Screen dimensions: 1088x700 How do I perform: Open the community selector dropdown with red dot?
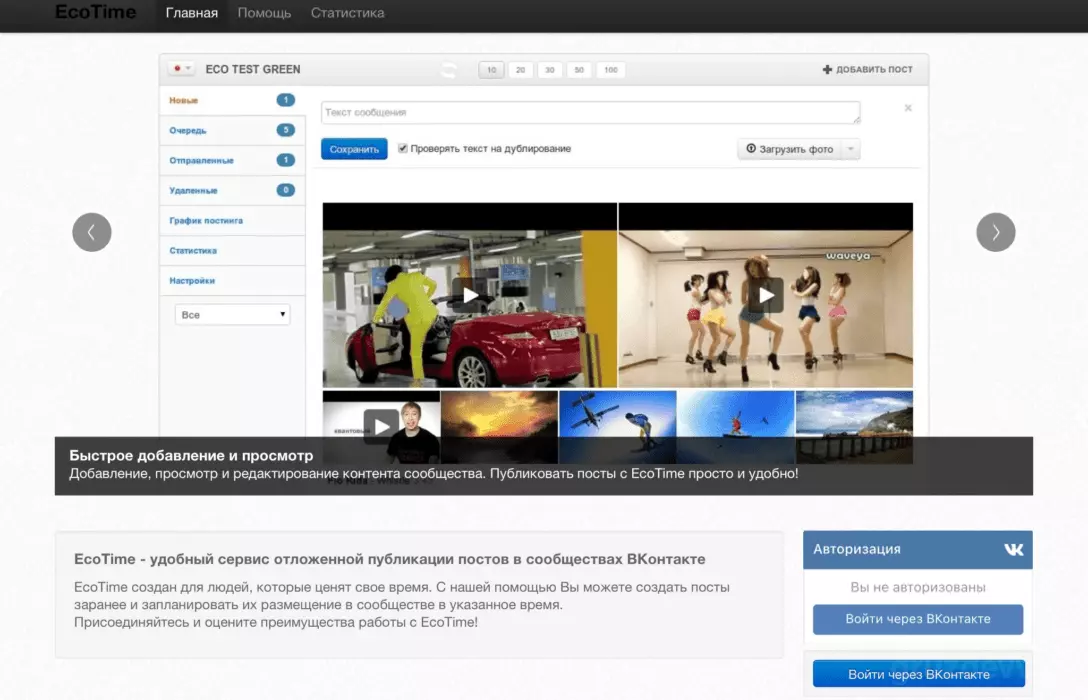(x=182, y=69)
